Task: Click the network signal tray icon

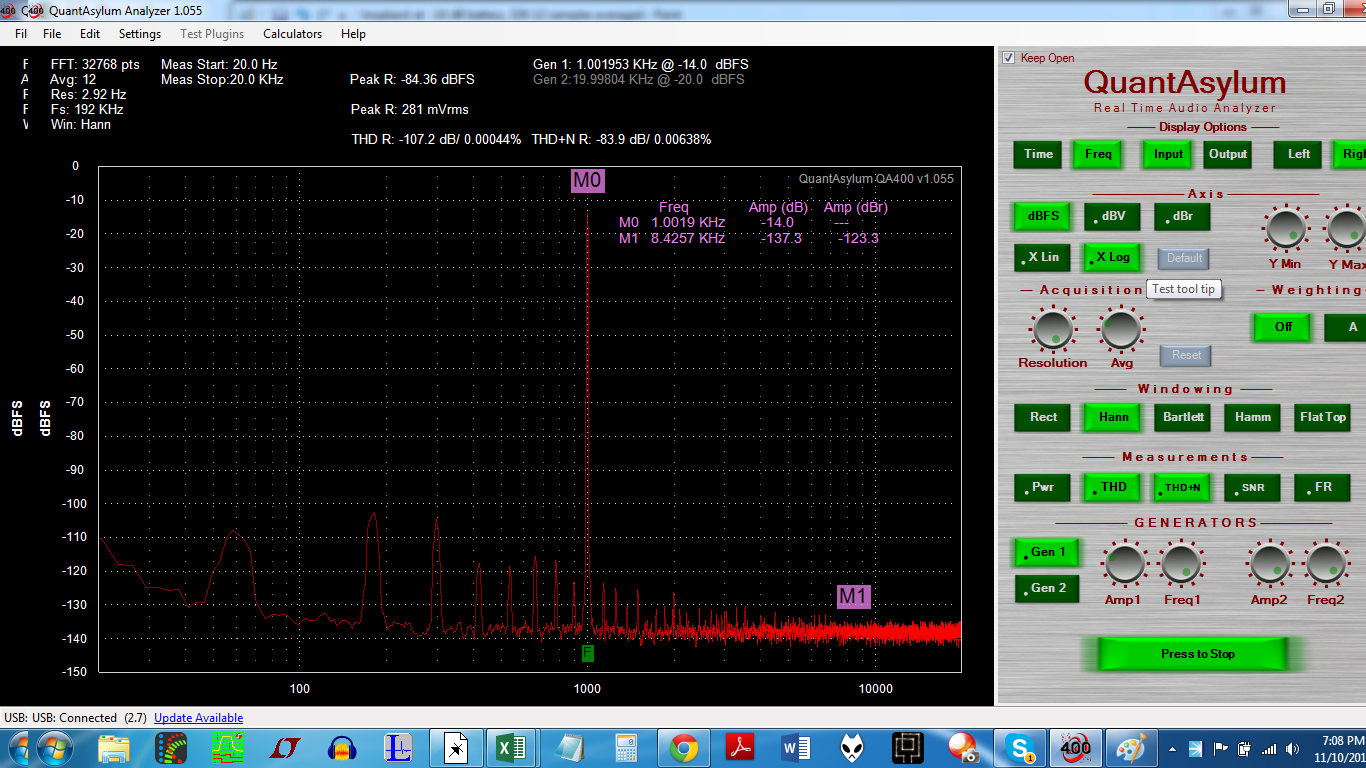Action: point(1270,748)
